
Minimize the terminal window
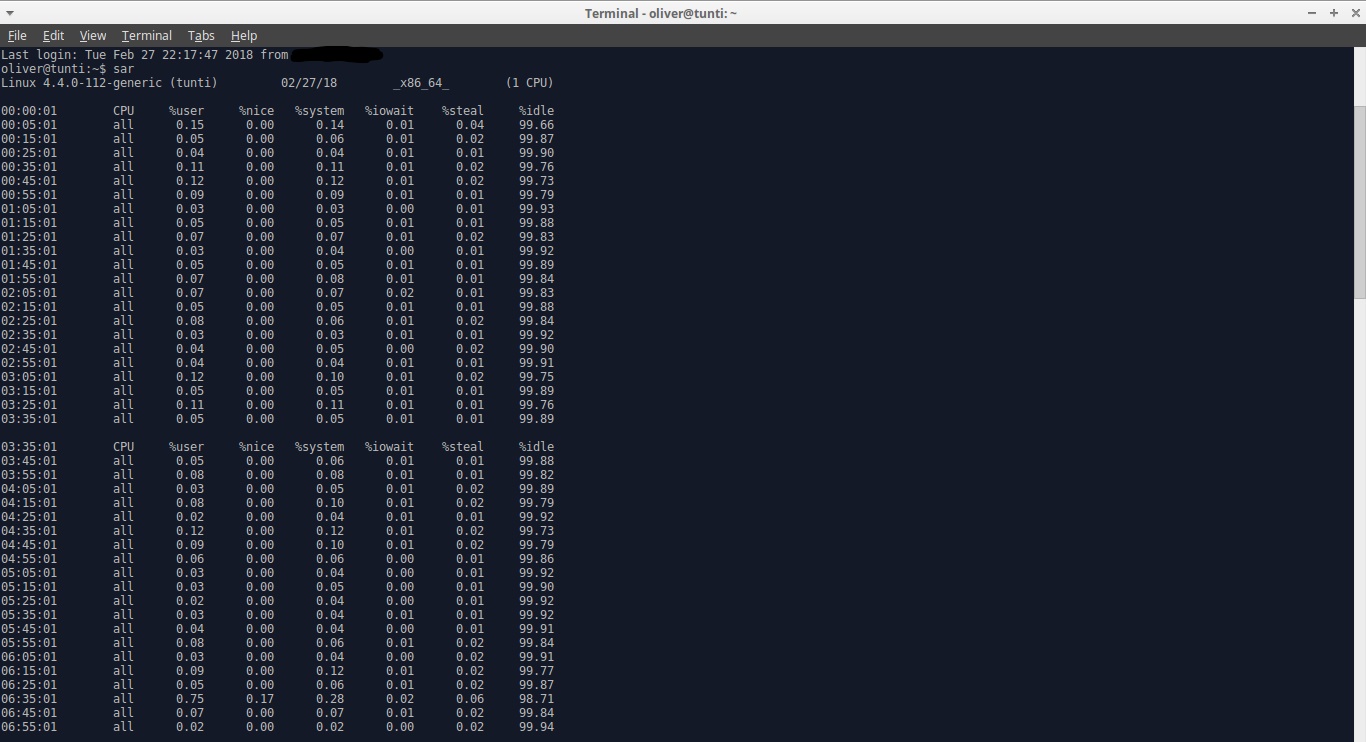click(1311, 13)
